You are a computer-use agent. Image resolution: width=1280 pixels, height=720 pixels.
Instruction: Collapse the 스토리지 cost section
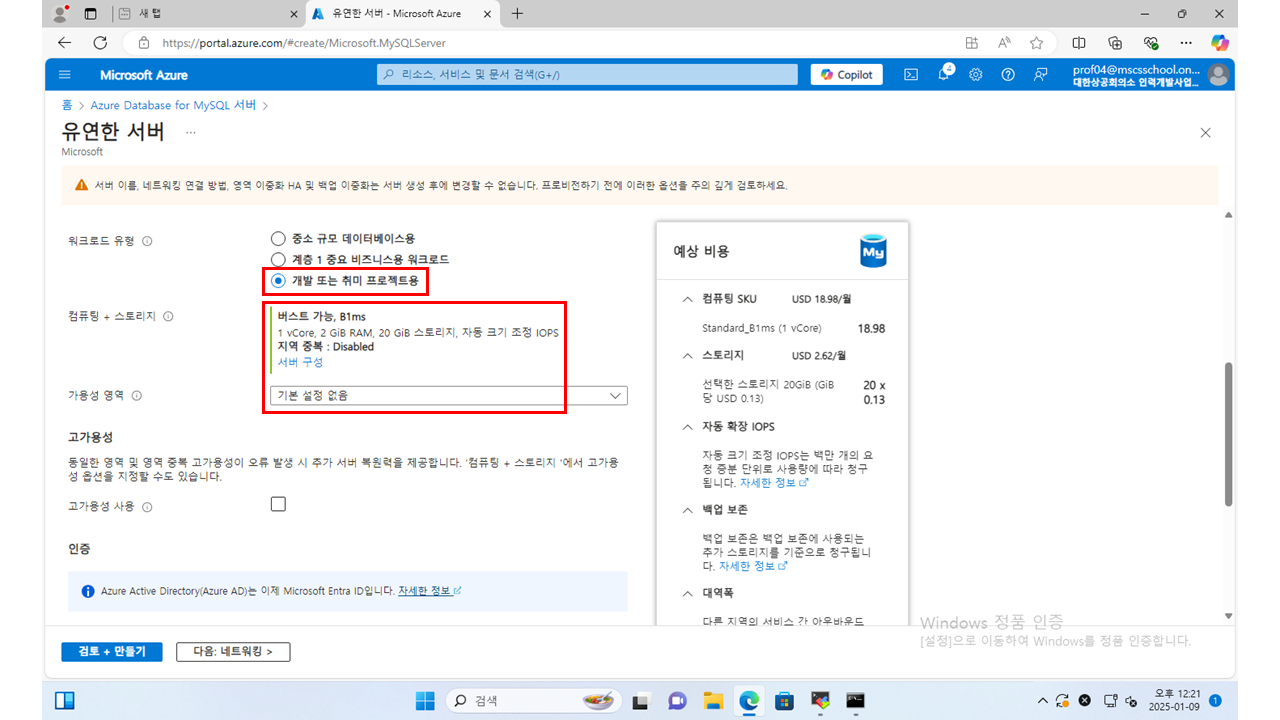[687, 355]
